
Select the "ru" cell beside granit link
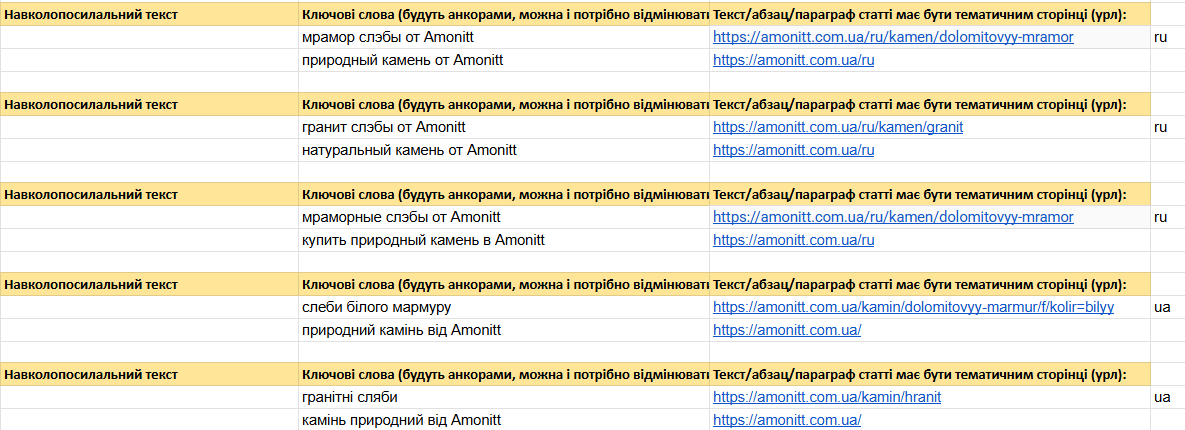[x=1160, y=128]
